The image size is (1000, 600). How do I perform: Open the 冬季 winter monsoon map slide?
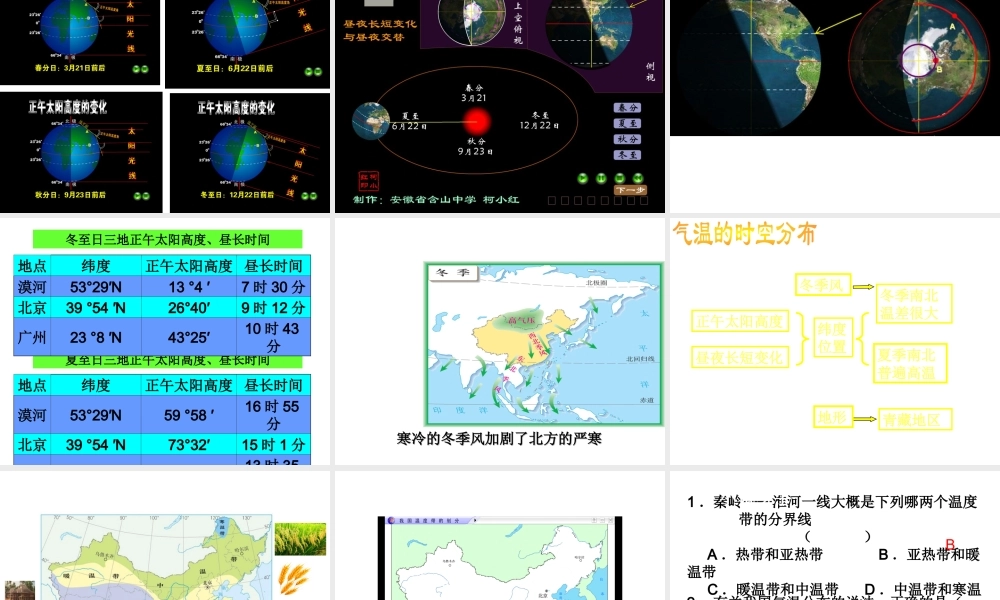tap(544, 344)
